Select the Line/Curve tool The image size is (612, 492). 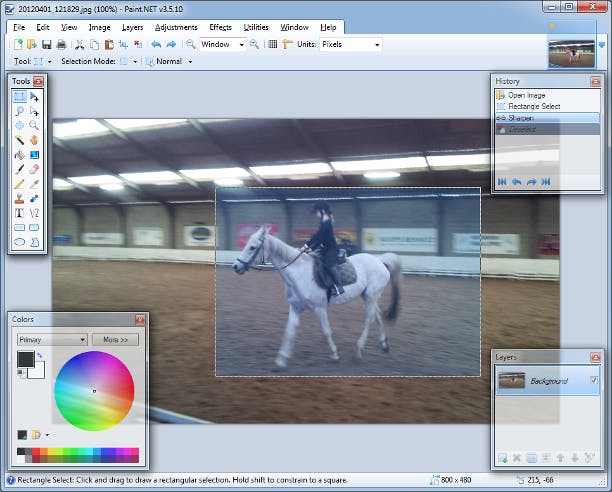(x=34, y=213)
